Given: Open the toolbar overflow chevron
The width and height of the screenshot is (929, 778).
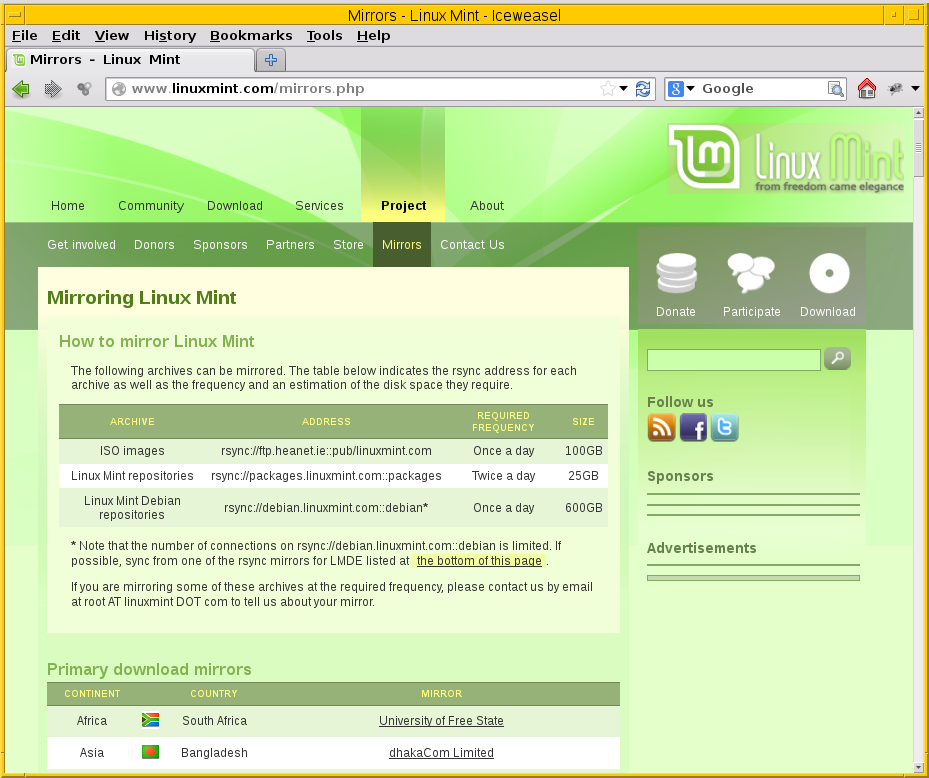Looking at the screenshot, I should [x=913, y=88].
